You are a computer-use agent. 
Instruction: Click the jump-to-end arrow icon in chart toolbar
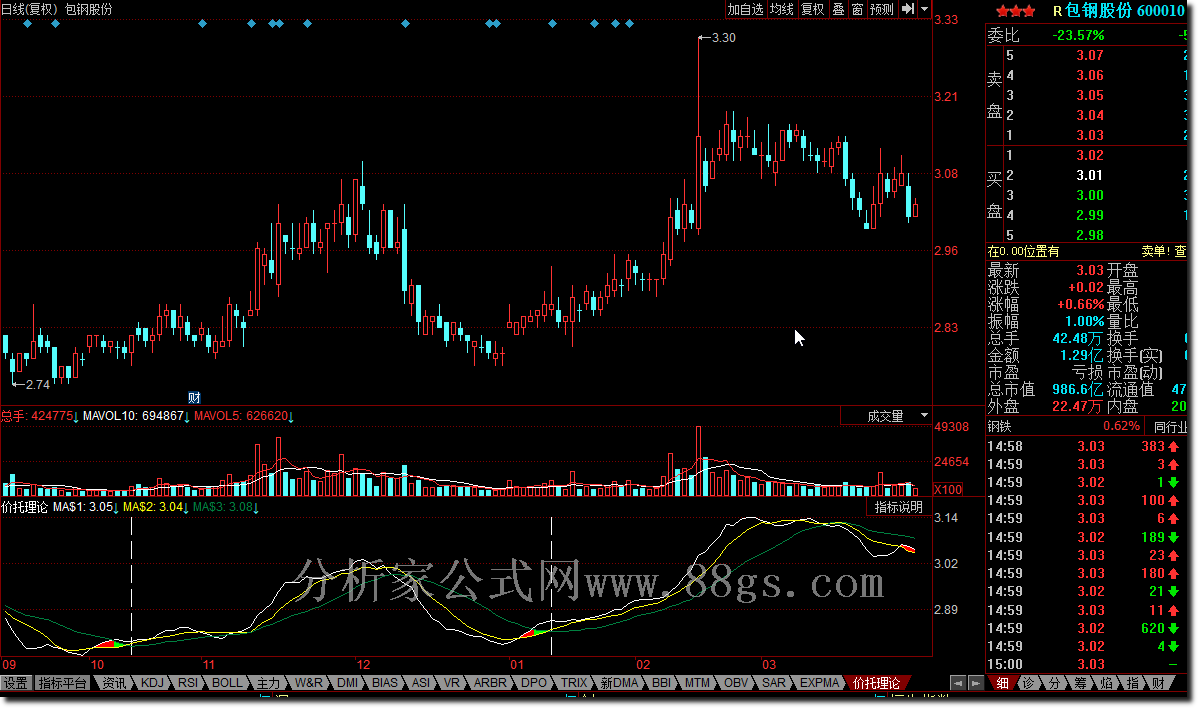[x=907, y=9]
